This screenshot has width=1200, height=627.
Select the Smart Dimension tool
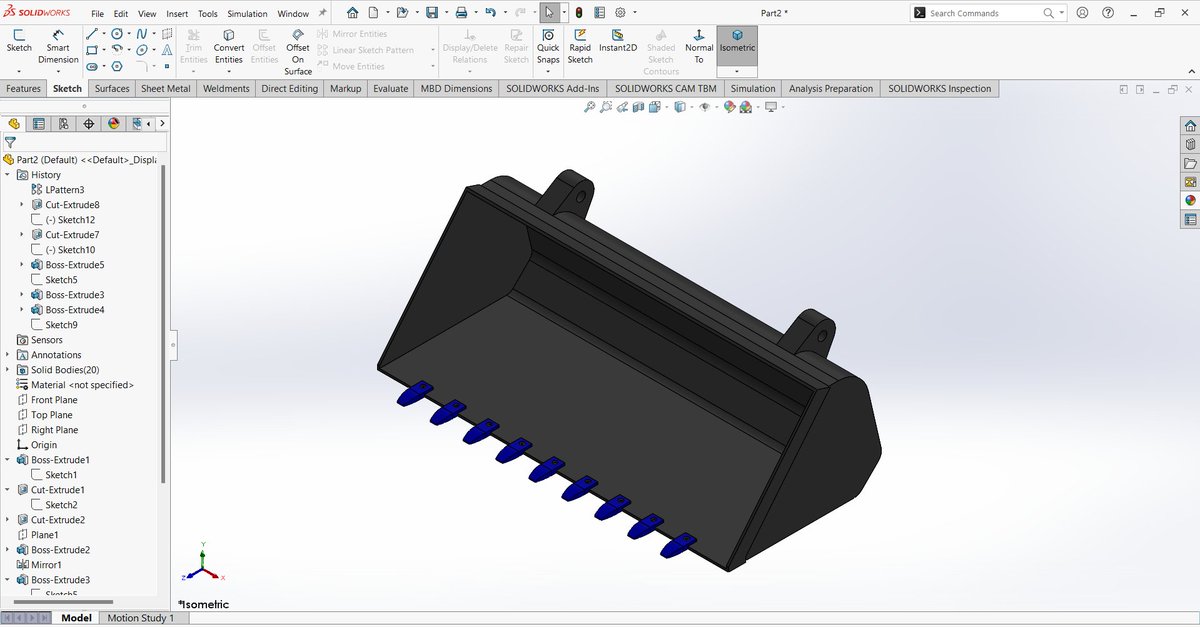point(58,47)
